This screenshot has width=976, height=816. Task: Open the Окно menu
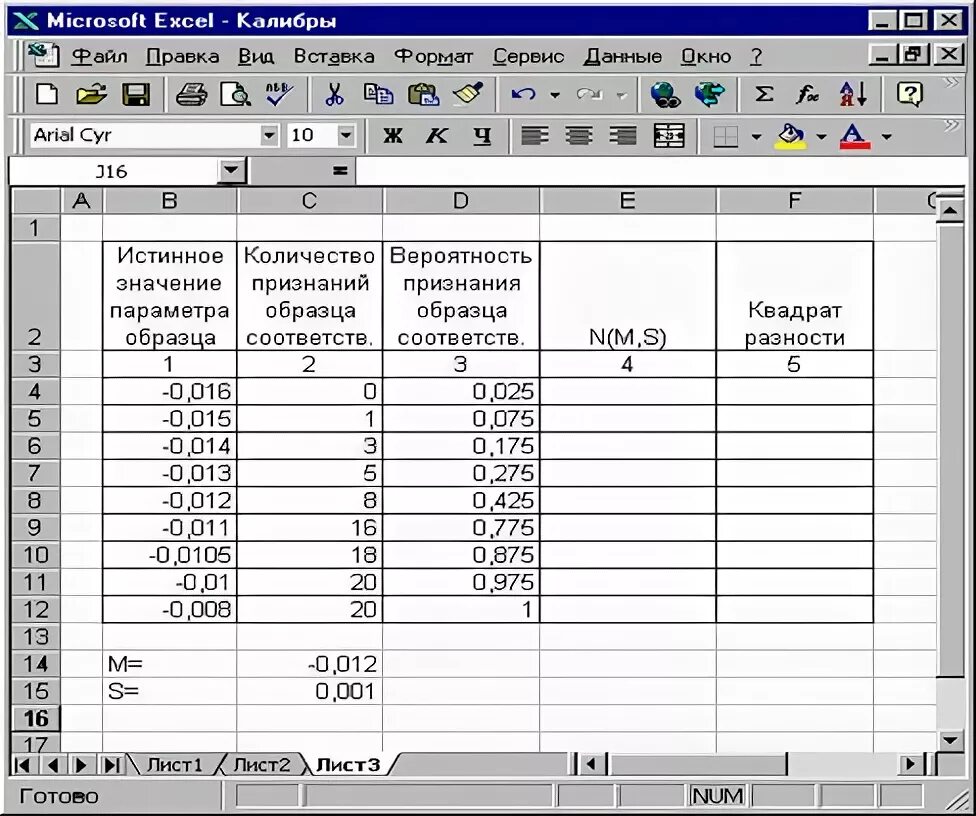[x=705, y=56]
